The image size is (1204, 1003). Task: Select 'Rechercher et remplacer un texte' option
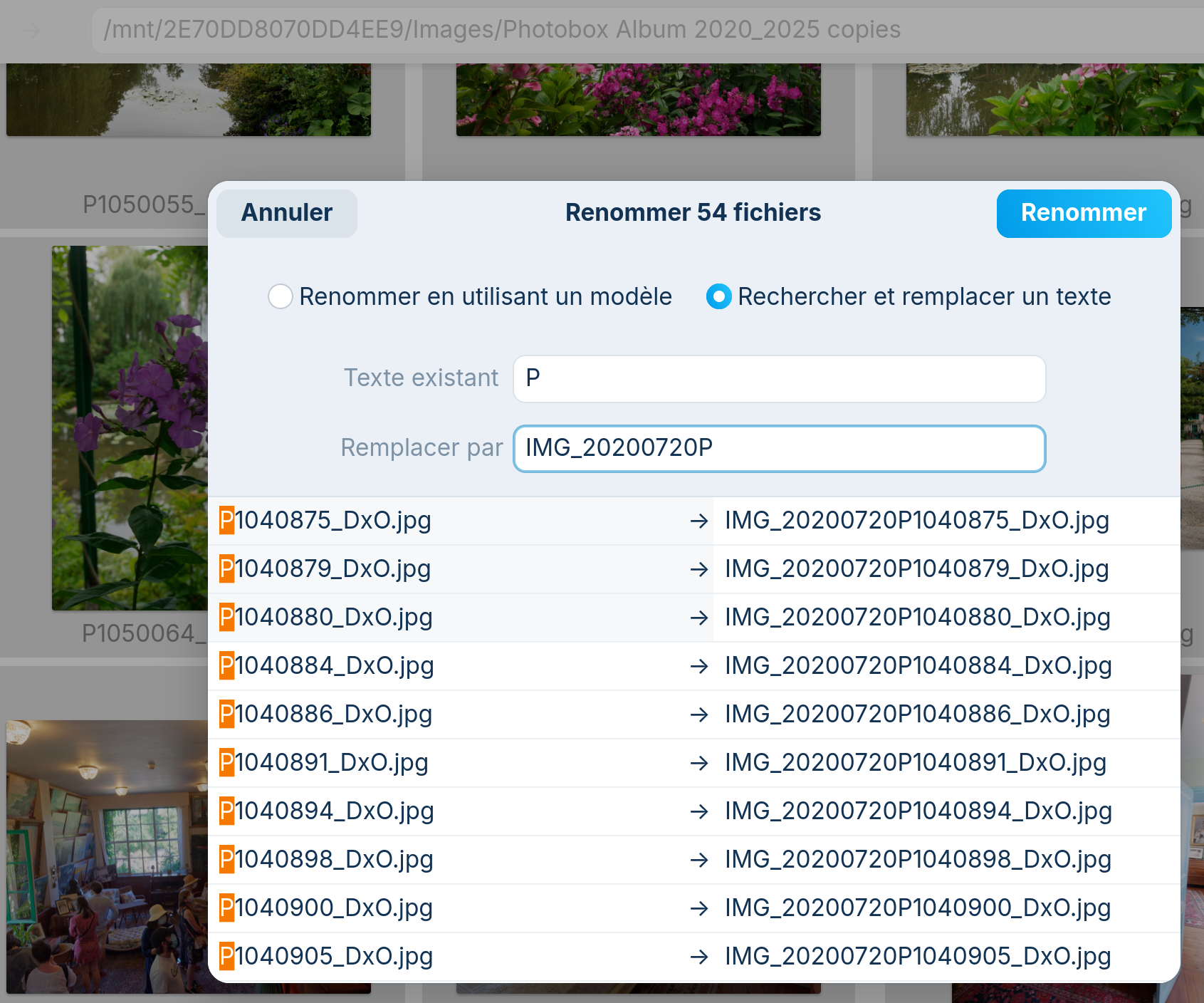(x=718, y=296)
